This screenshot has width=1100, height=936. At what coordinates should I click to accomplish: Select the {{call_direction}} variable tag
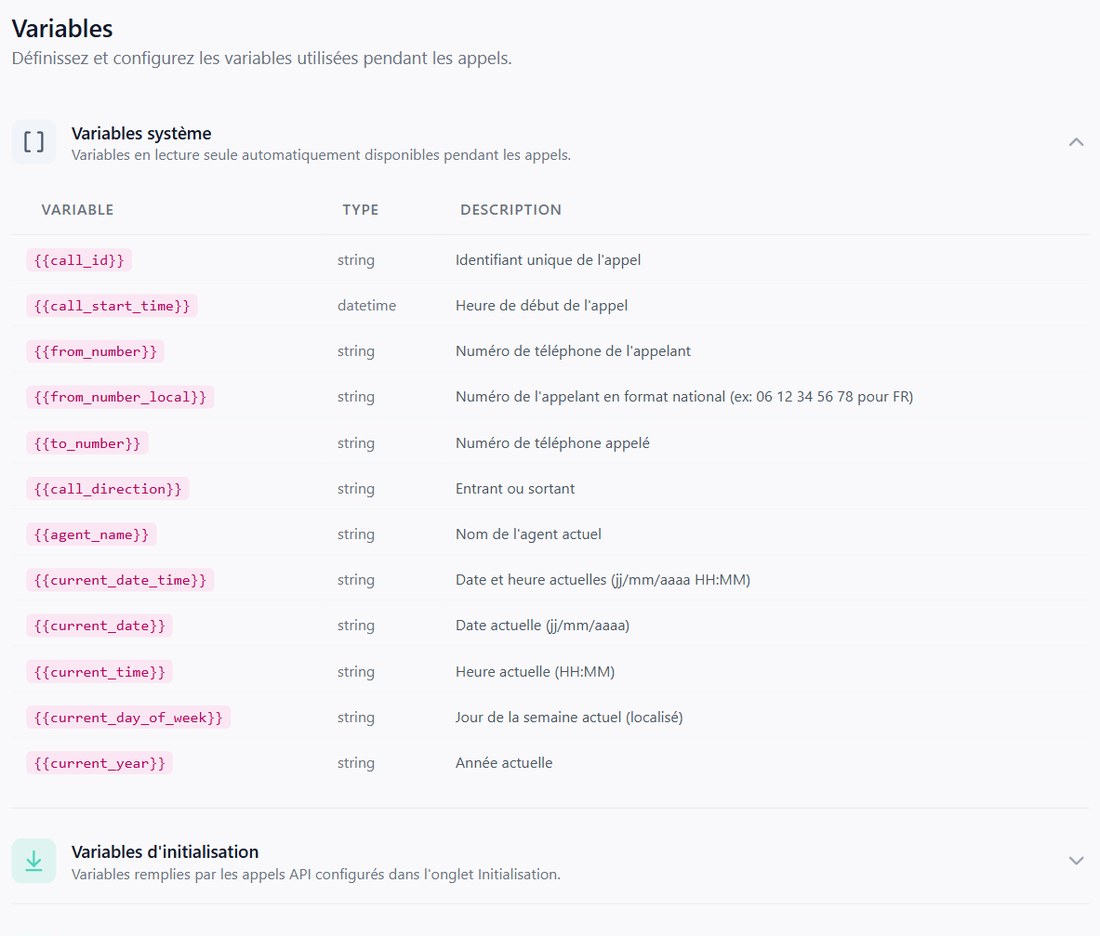point(108,489)
